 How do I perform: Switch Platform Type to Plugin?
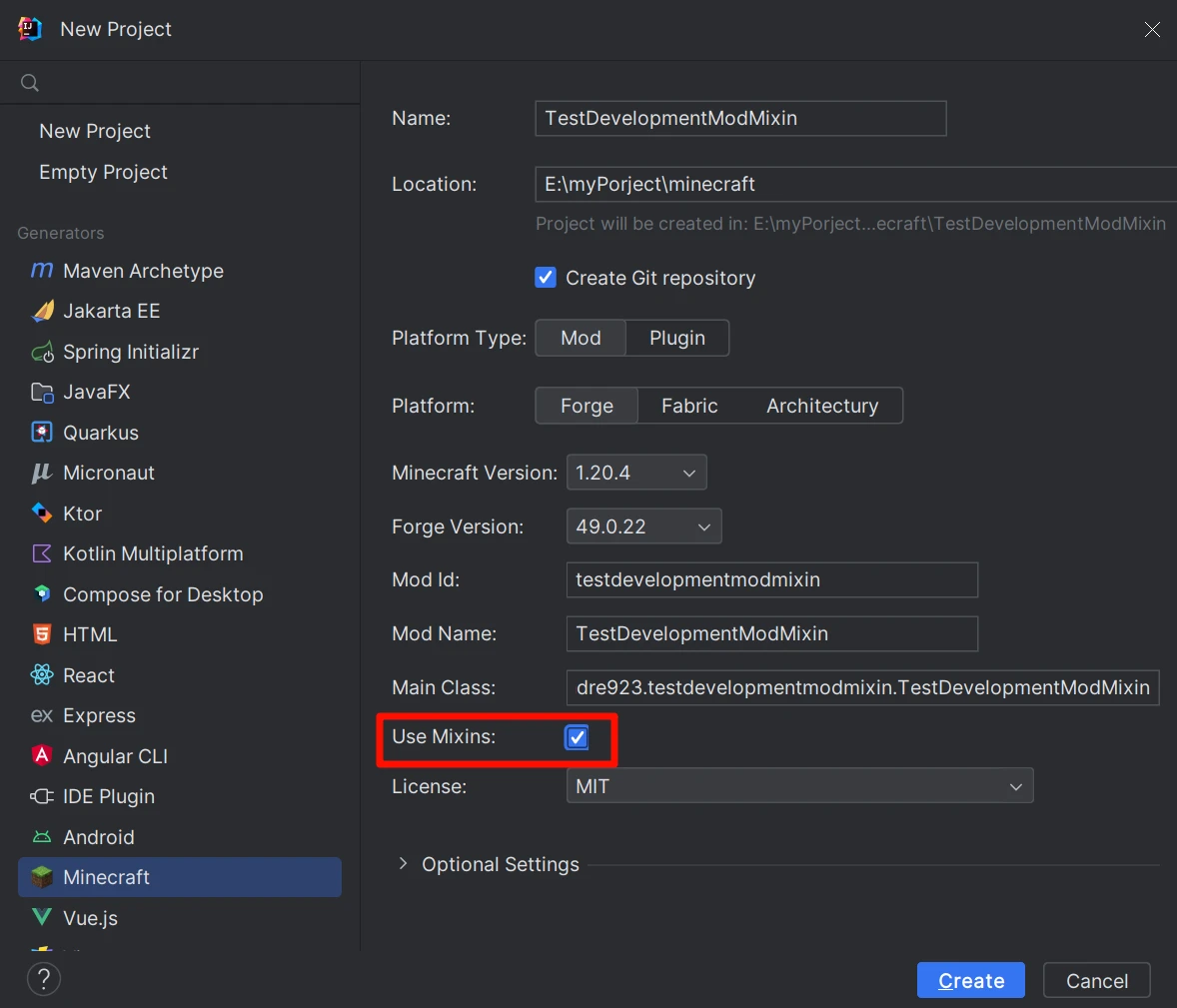click(x=677, y=338)
